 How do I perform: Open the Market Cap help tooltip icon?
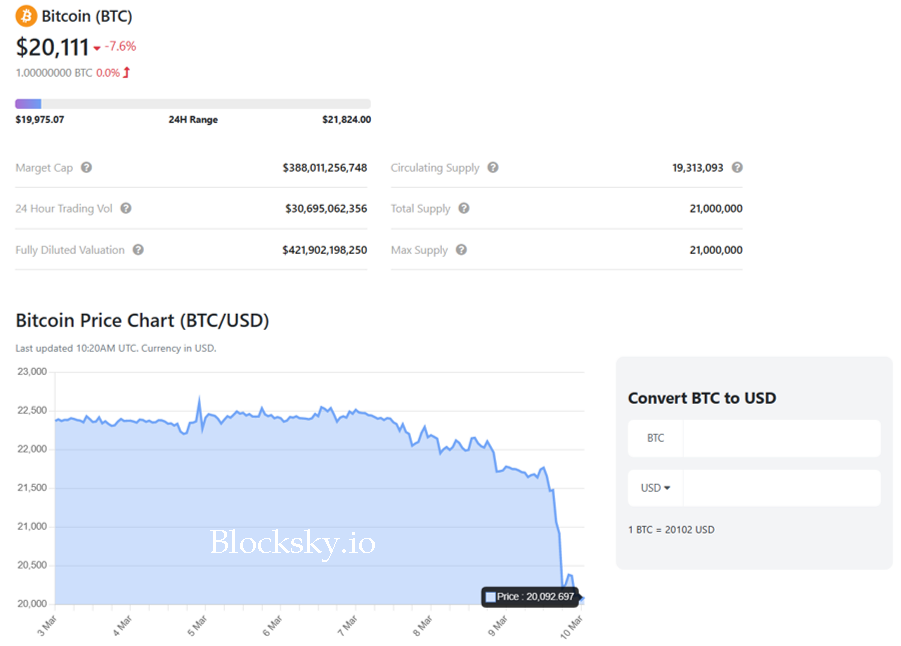click(86, 167)
